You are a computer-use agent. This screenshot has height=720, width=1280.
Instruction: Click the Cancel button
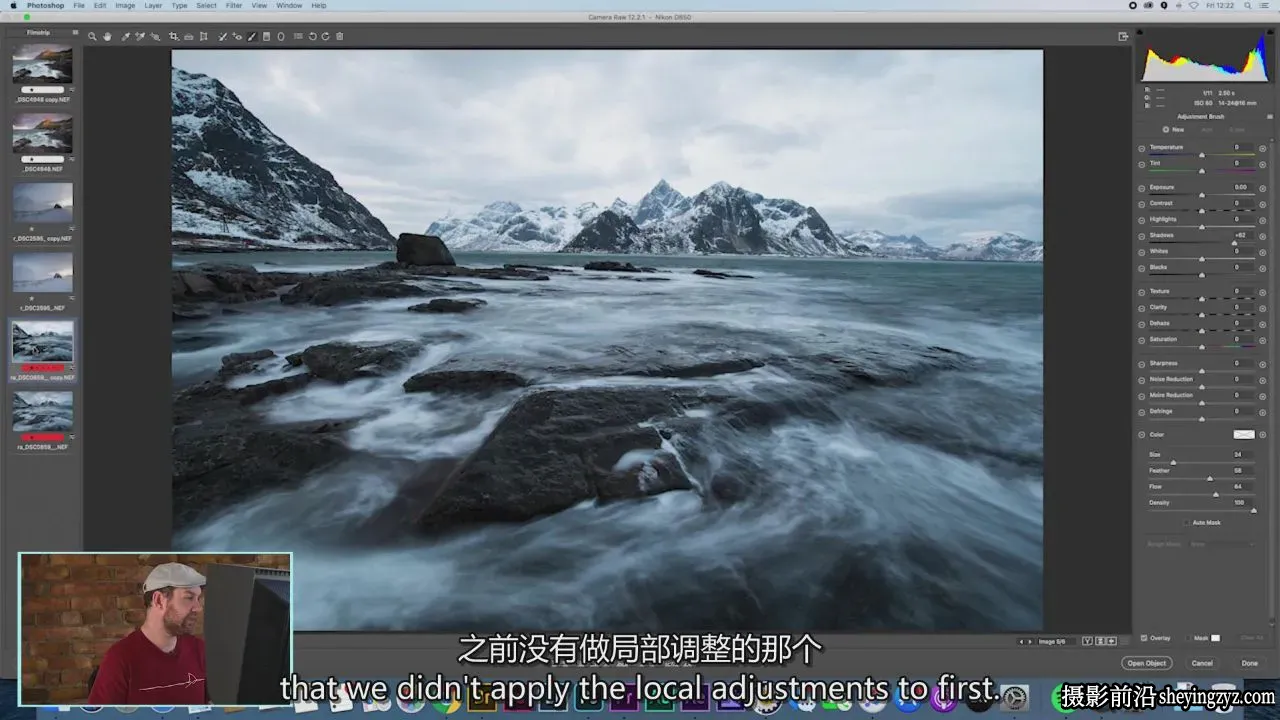[x=1202, y=663]
